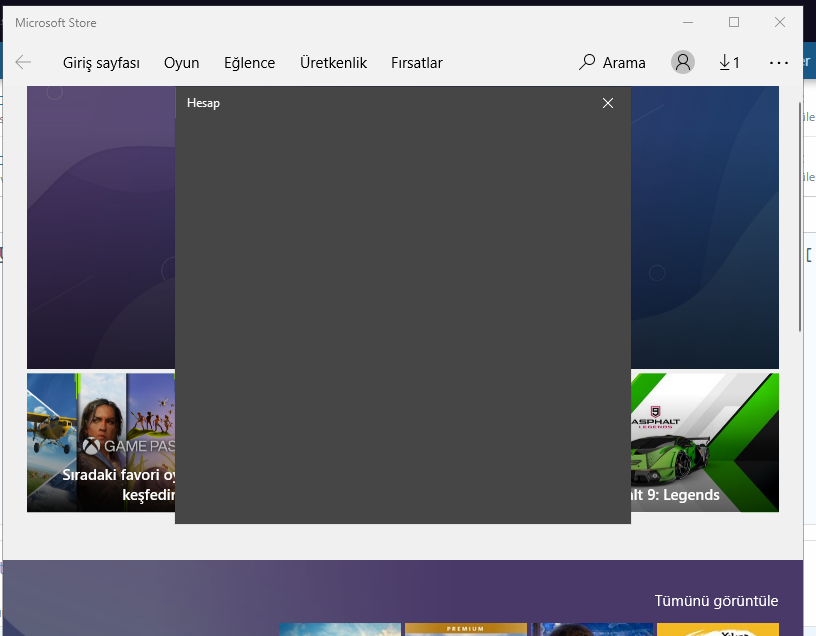Switch to the Oyun tab
The image size is (816, 636).
pyautogui.click(x=181, y=63)
